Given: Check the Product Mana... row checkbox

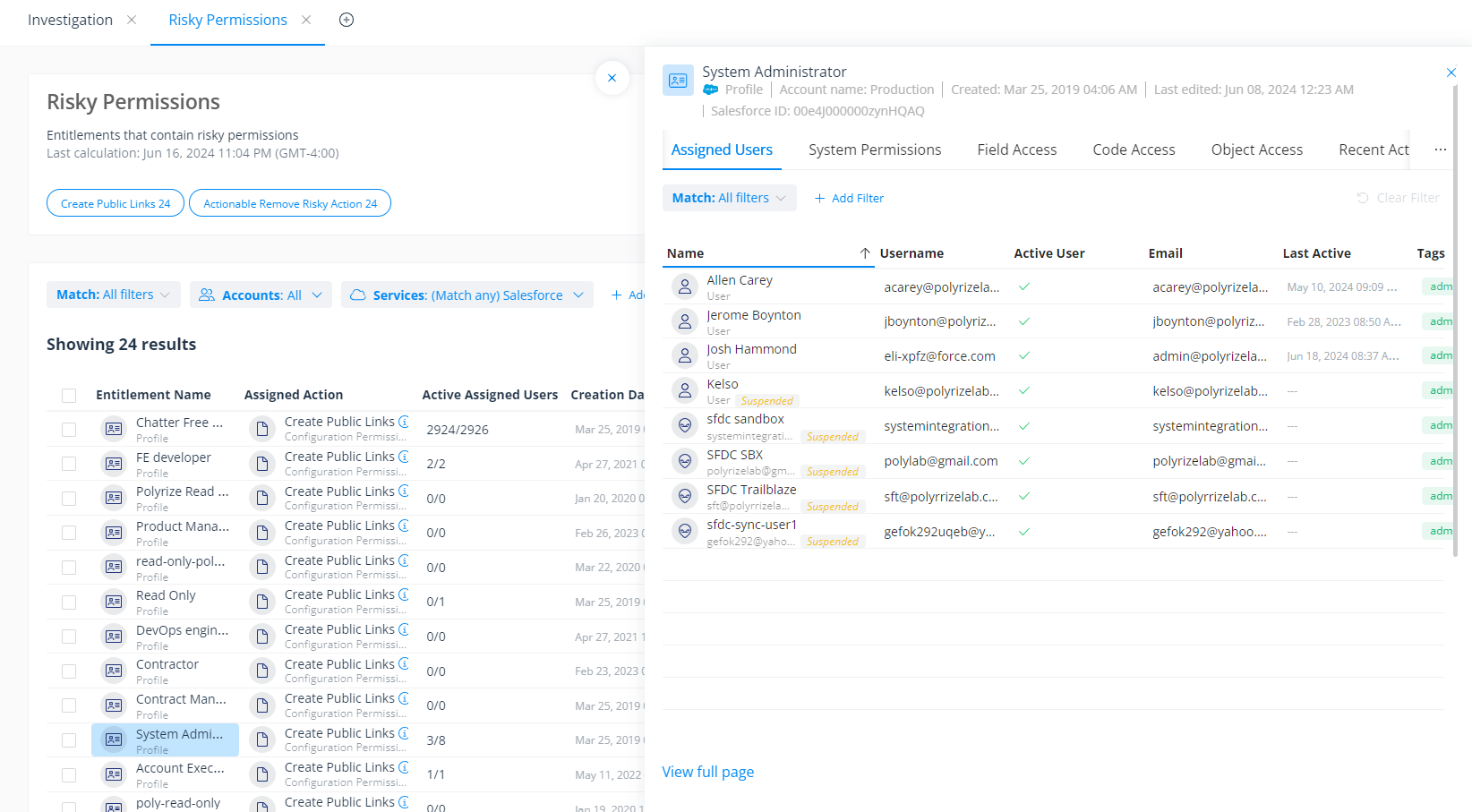Looking at the screenshot, I should (x=69, y=533).
